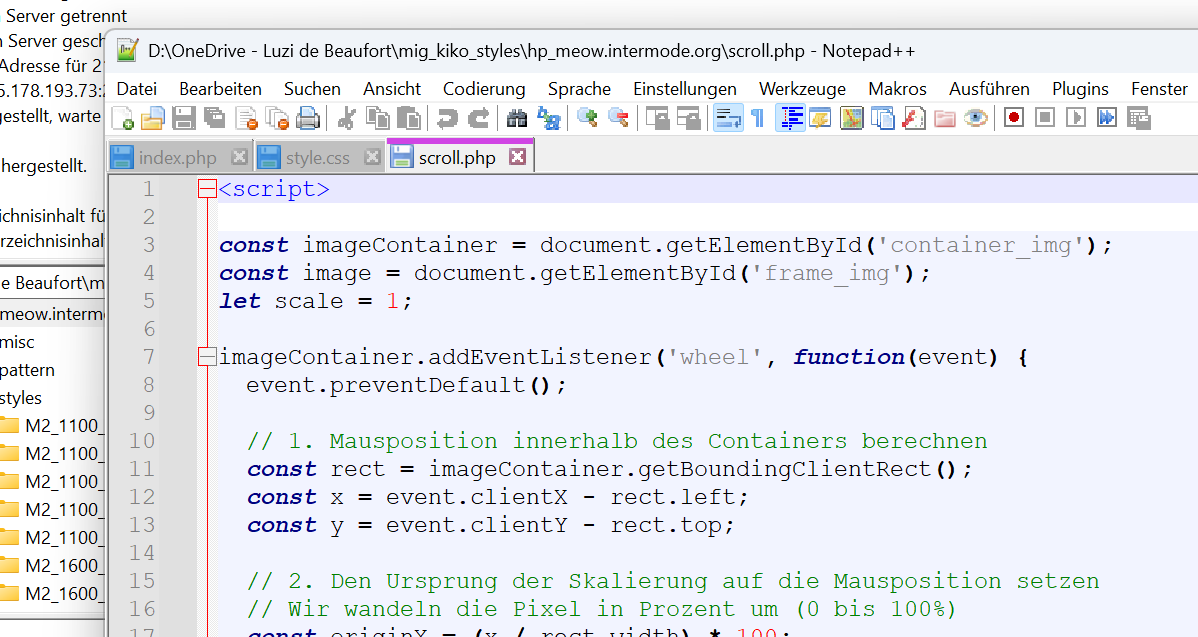Click the Open file folder icon
This screenshot has width=1198, height=637.
153,118
